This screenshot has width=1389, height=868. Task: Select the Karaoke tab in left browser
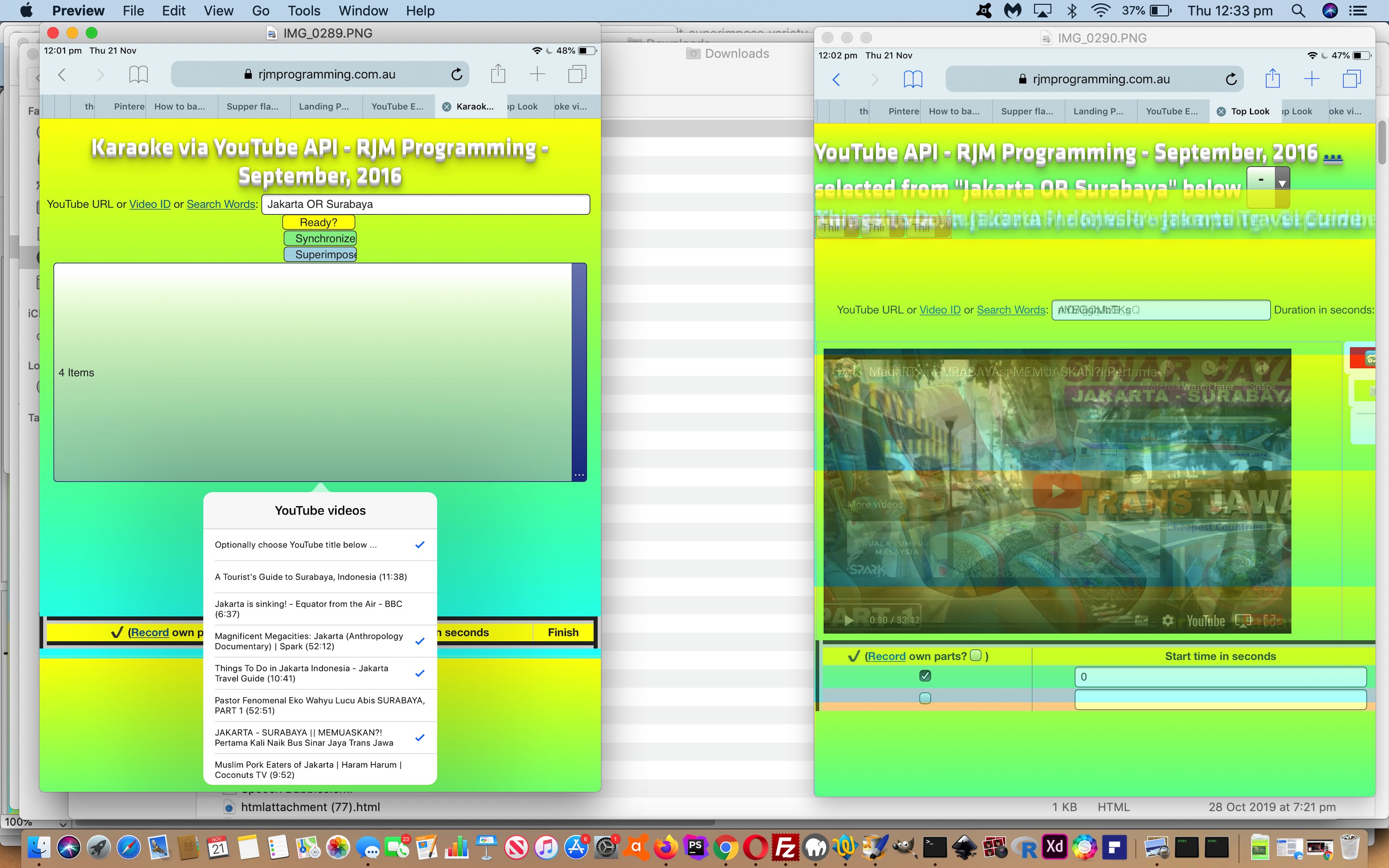475,106
